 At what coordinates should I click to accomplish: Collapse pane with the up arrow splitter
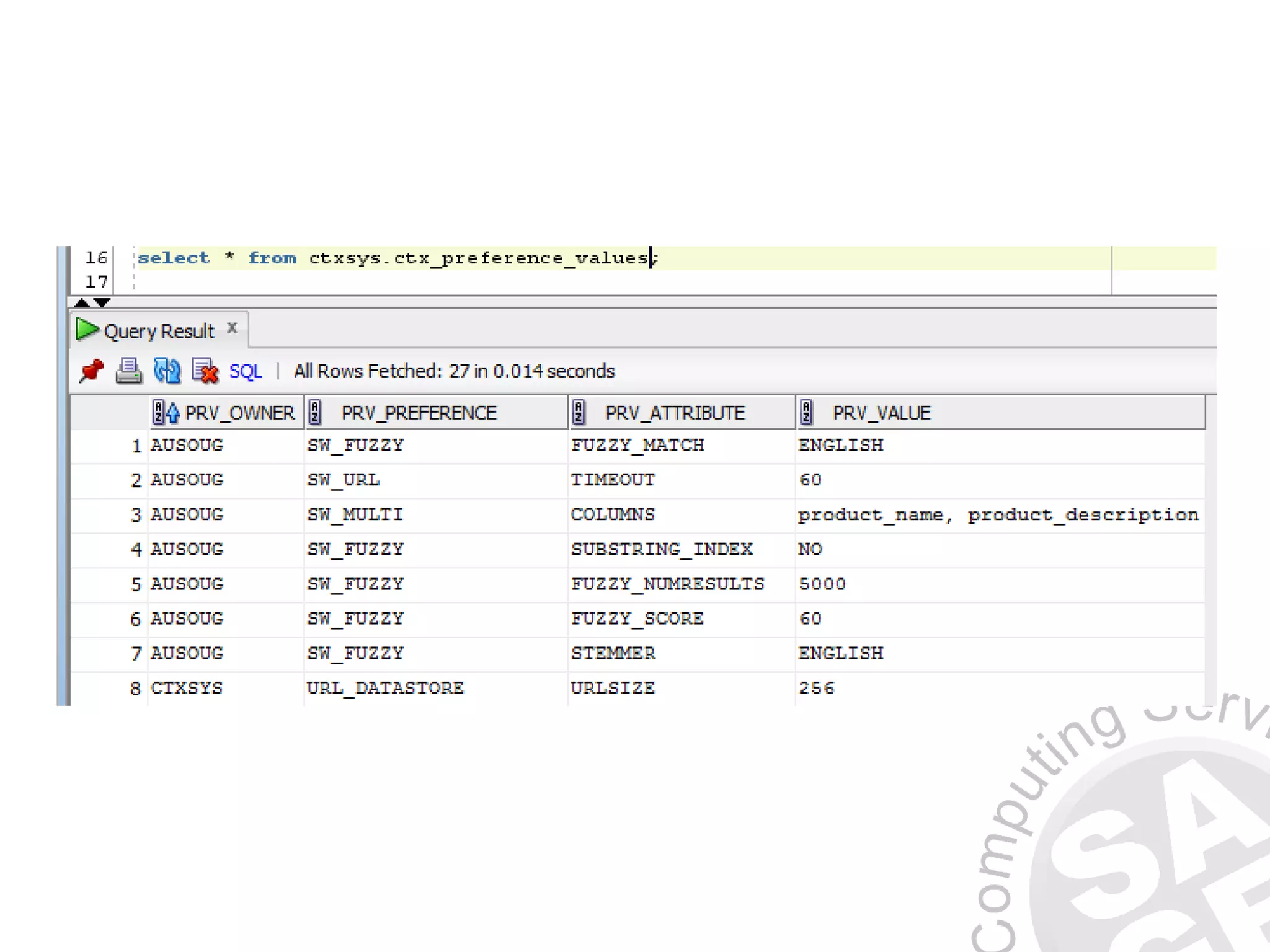81,302
